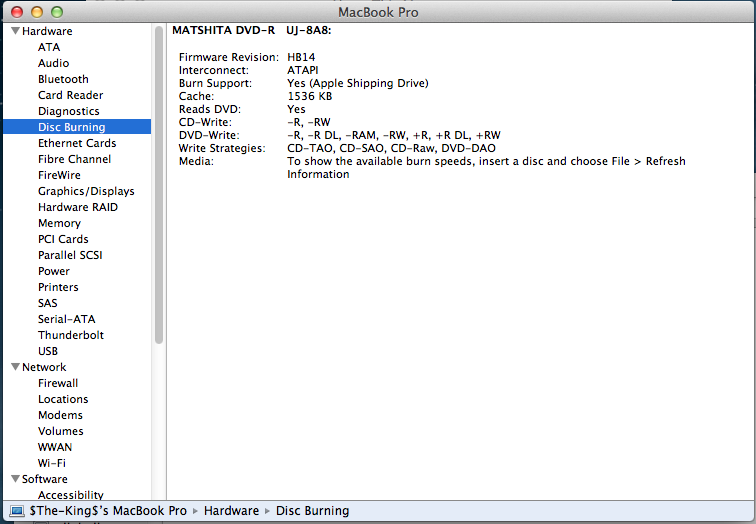Click the Network category label
Screen dimensions: 756x524
coord(44,367)
